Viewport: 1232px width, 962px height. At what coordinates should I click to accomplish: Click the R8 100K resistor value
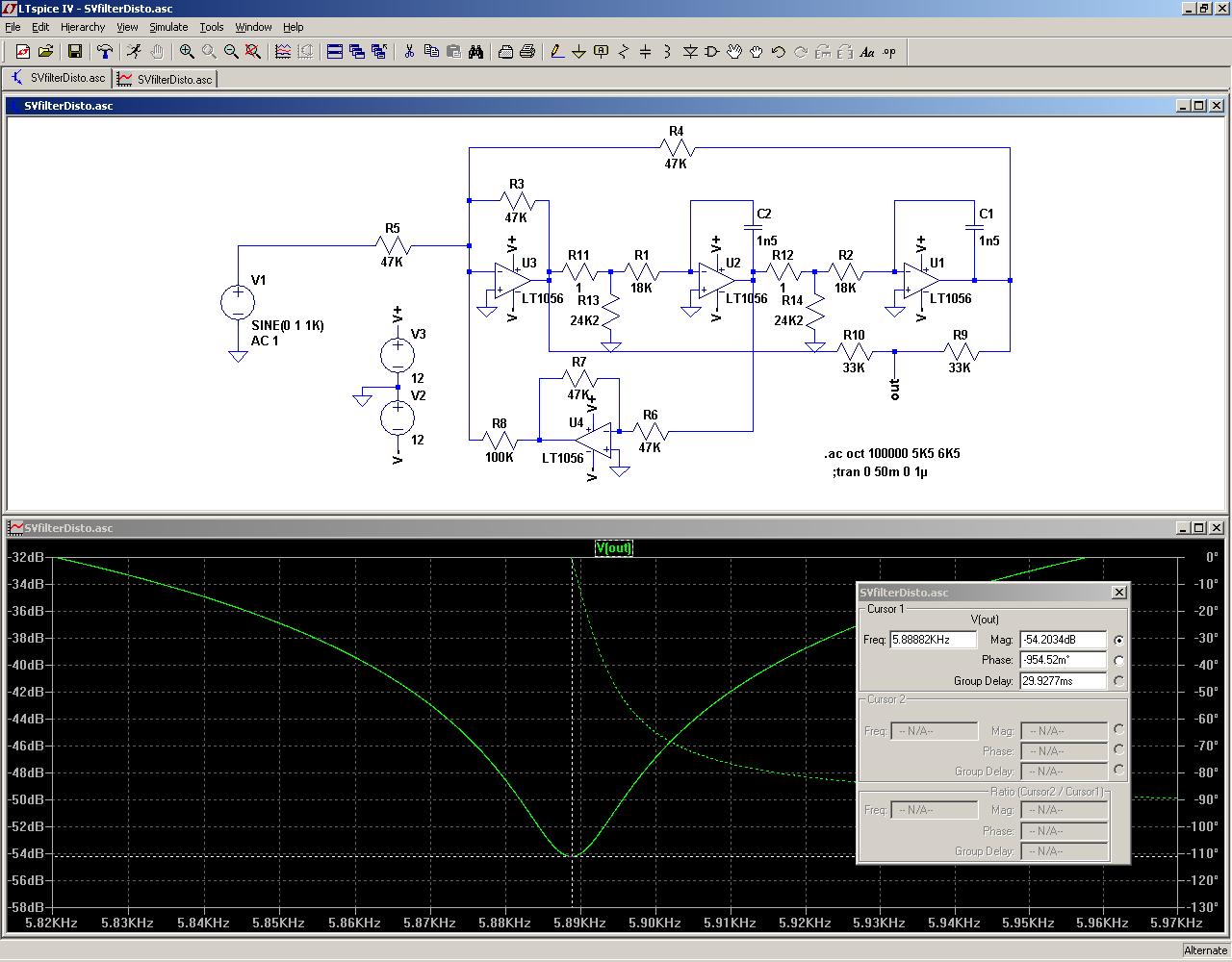[500, 457]
